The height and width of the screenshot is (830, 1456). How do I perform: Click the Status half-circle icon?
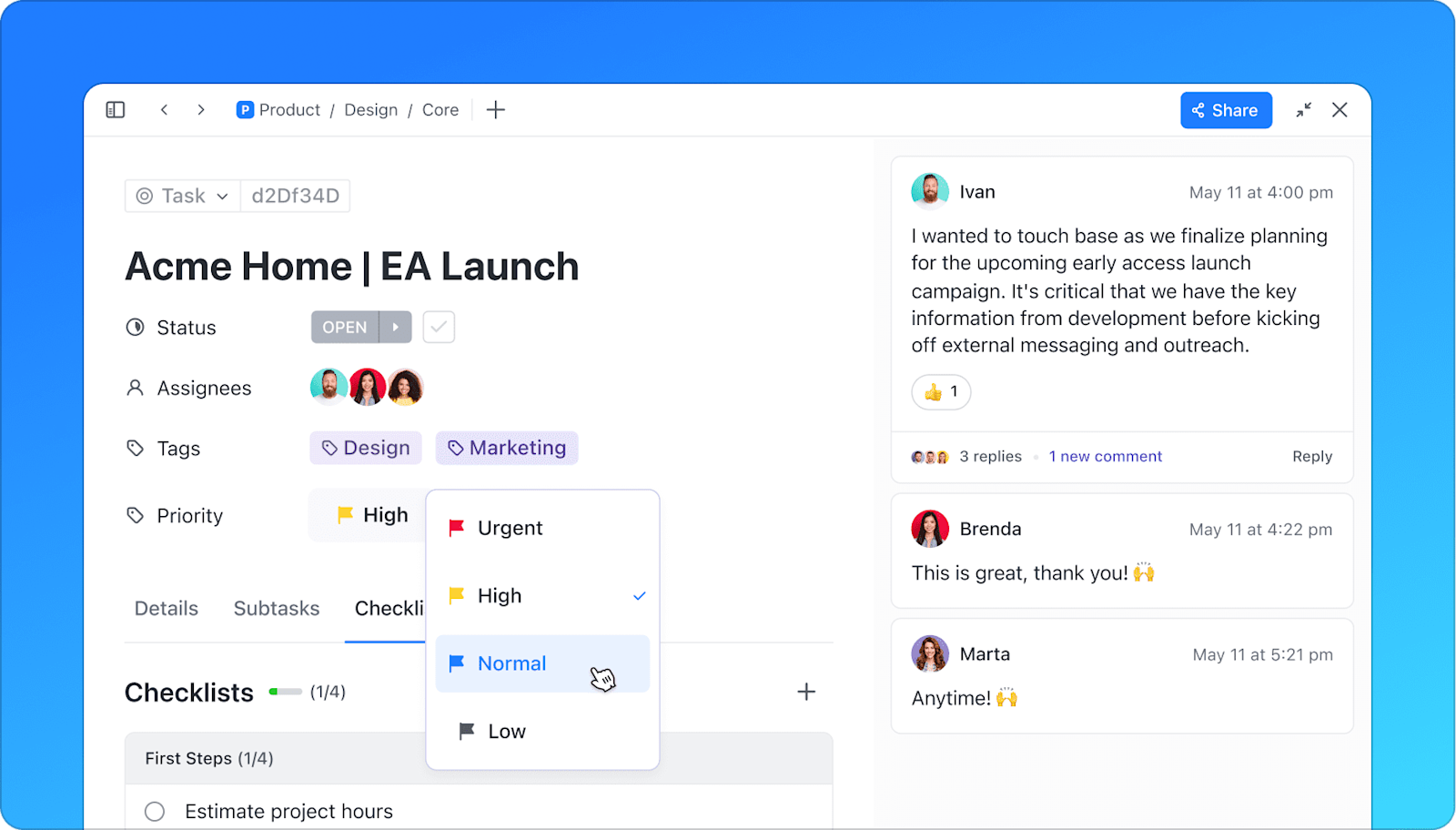[134, 327]
